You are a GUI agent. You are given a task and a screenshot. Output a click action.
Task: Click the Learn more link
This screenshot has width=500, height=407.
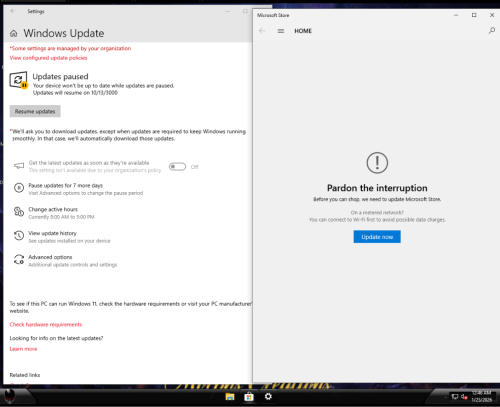(23, 349)
